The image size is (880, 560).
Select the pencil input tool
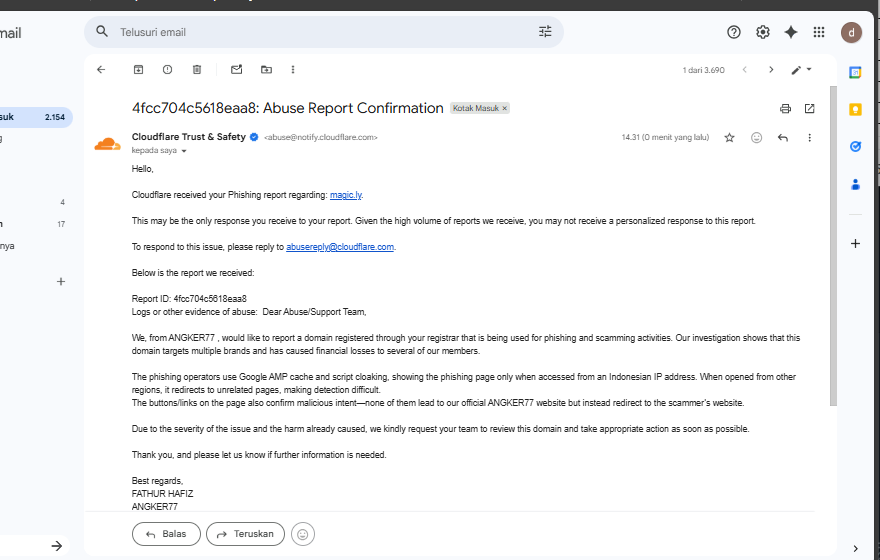click(x=796, y=70)
